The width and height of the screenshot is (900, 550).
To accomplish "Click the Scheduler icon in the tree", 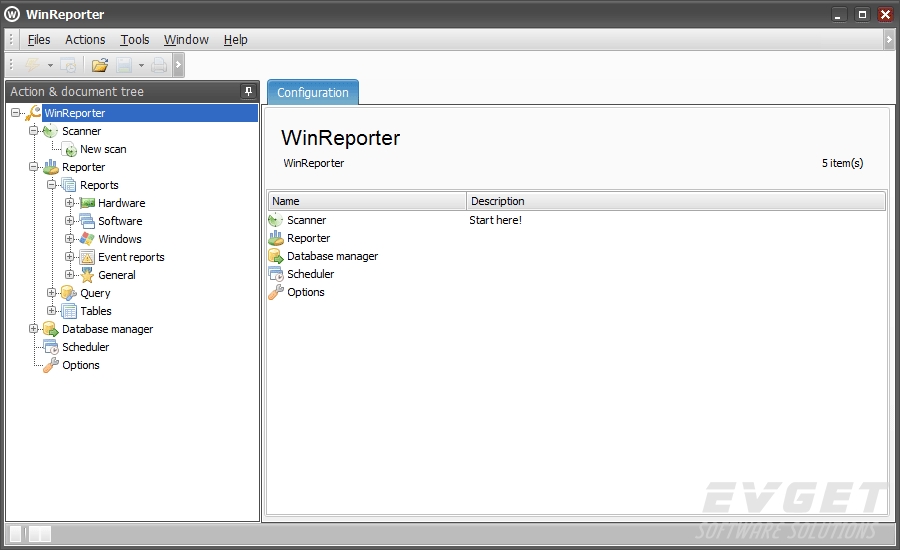I will [51, 347].
